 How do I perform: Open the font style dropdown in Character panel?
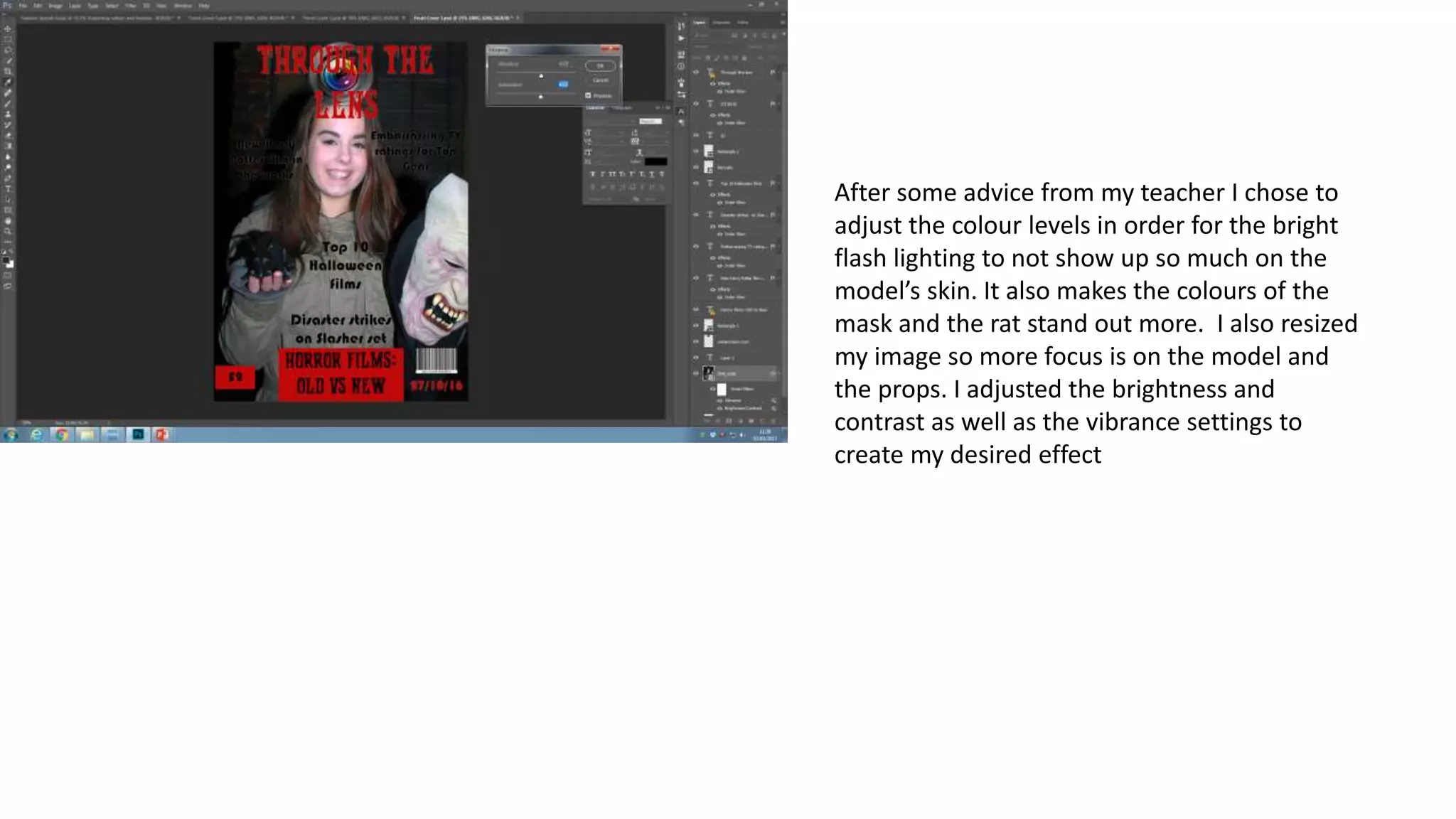point(650,121)
